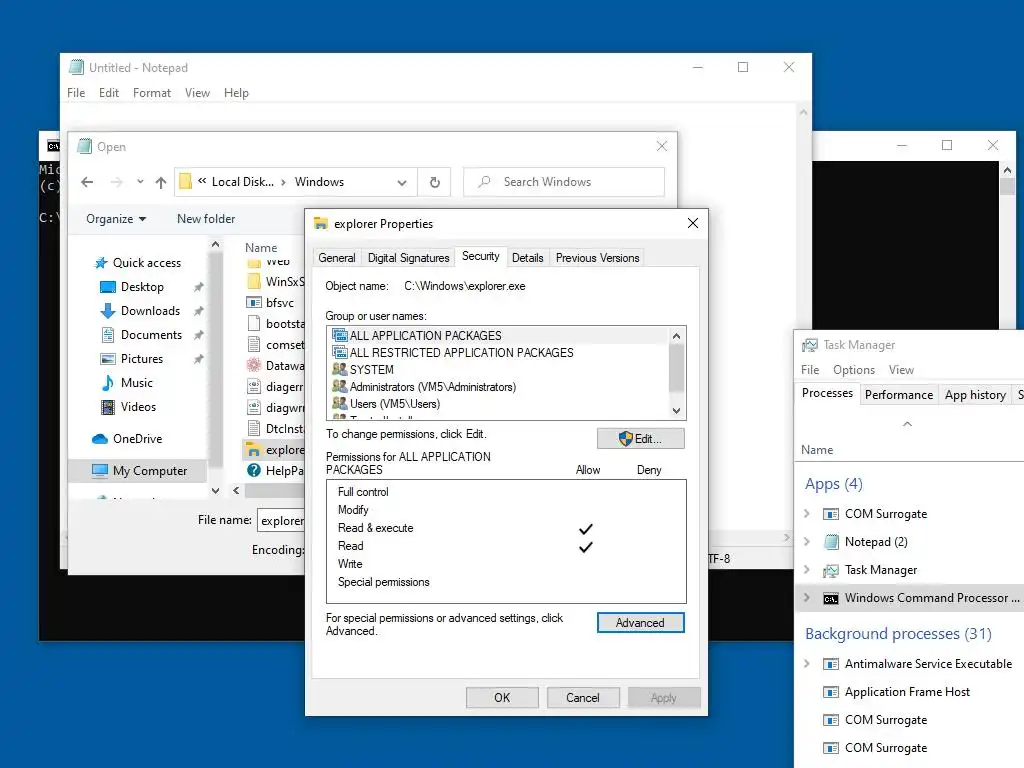The width and height of the screenshot is (1024, 768).
Task: Click the Desktop folder icon in sidebar
Action: pos(108,287)
